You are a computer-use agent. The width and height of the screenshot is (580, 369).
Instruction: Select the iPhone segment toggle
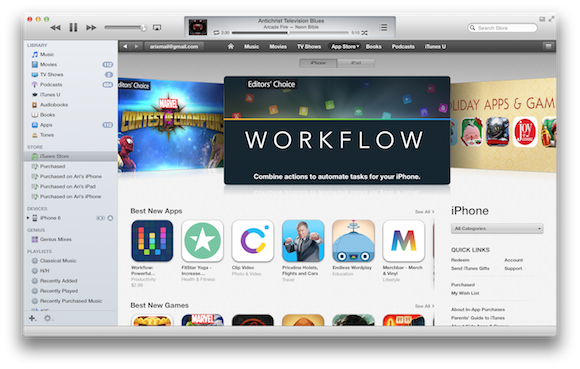coord(318,63)
